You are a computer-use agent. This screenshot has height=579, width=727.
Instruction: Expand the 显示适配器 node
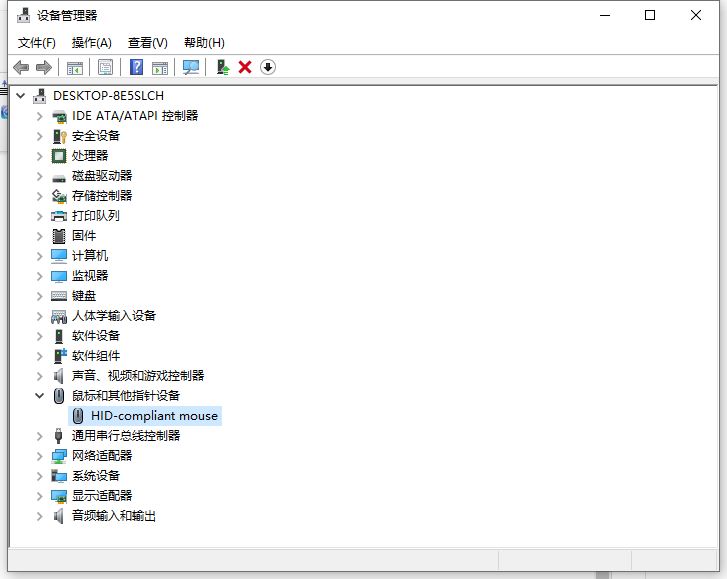40,496
